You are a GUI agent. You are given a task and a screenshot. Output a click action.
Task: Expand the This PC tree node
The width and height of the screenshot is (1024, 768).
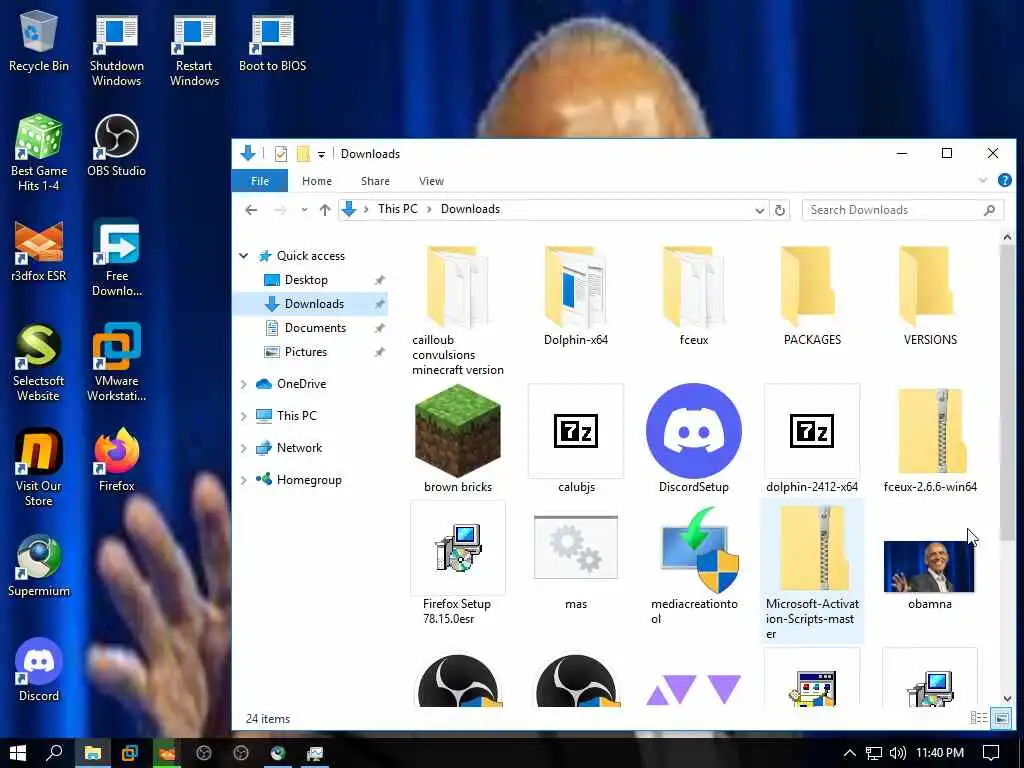coord(244,416)
